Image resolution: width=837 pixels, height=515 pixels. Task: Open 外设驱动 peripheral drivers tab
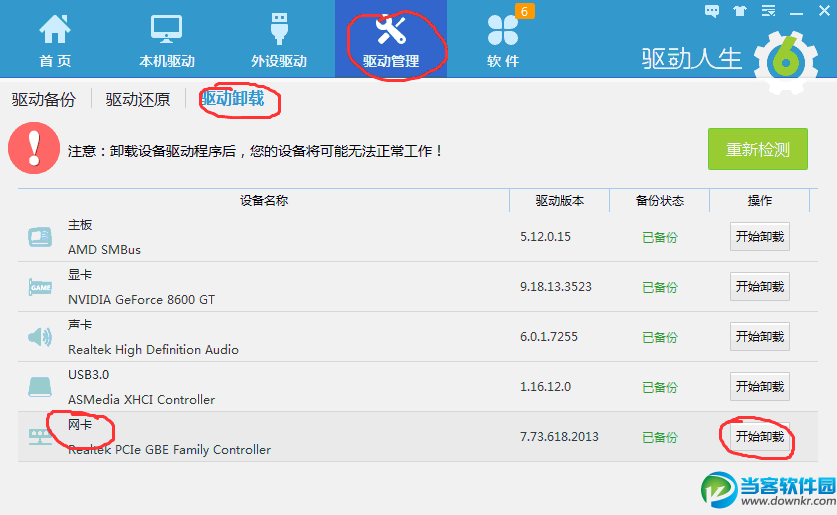[x=279, y=41]
